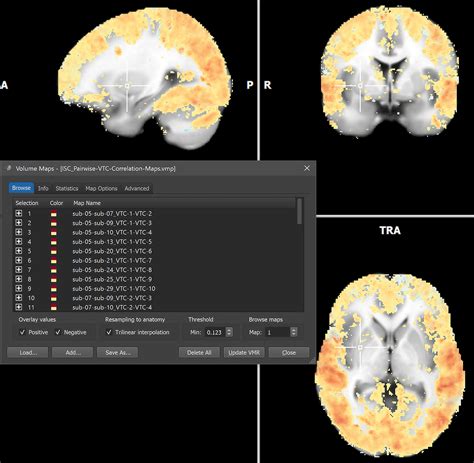474x463 pixels.
Task: Click the Save As... button
Action: [117, 352]
